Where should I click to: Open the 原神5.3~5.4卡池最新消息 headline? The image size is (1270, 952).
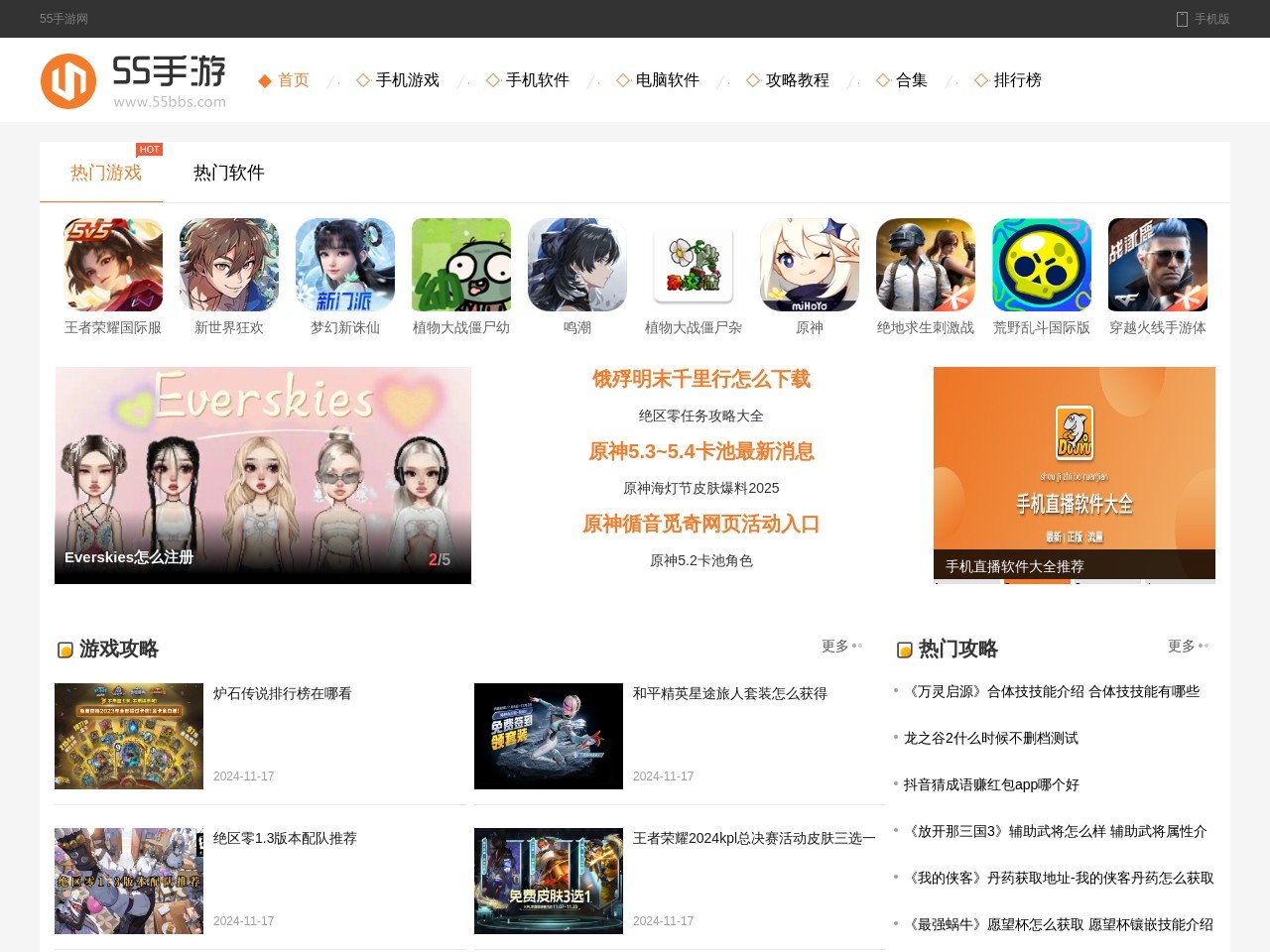pos(701,452)
